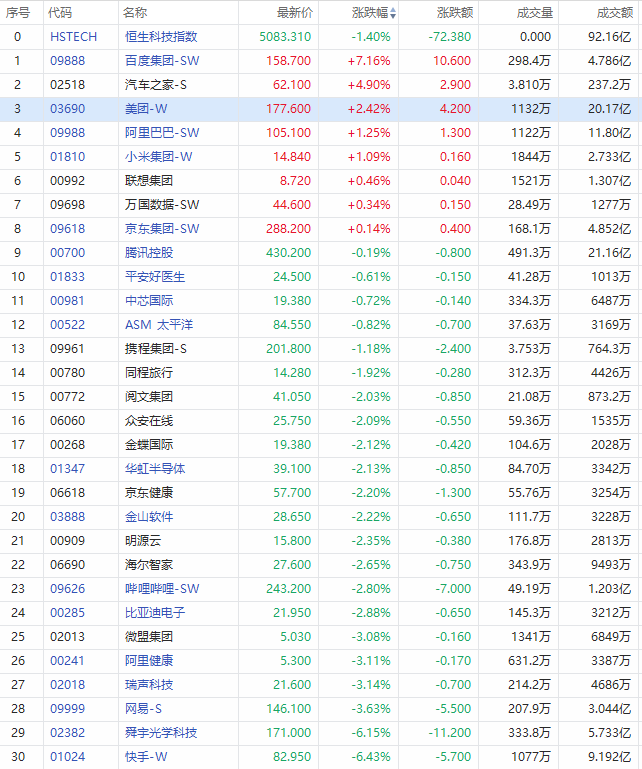Click stock code 09626
This screenshot has height=769, width=642.
pyautogui.click(x=67, y=590)
